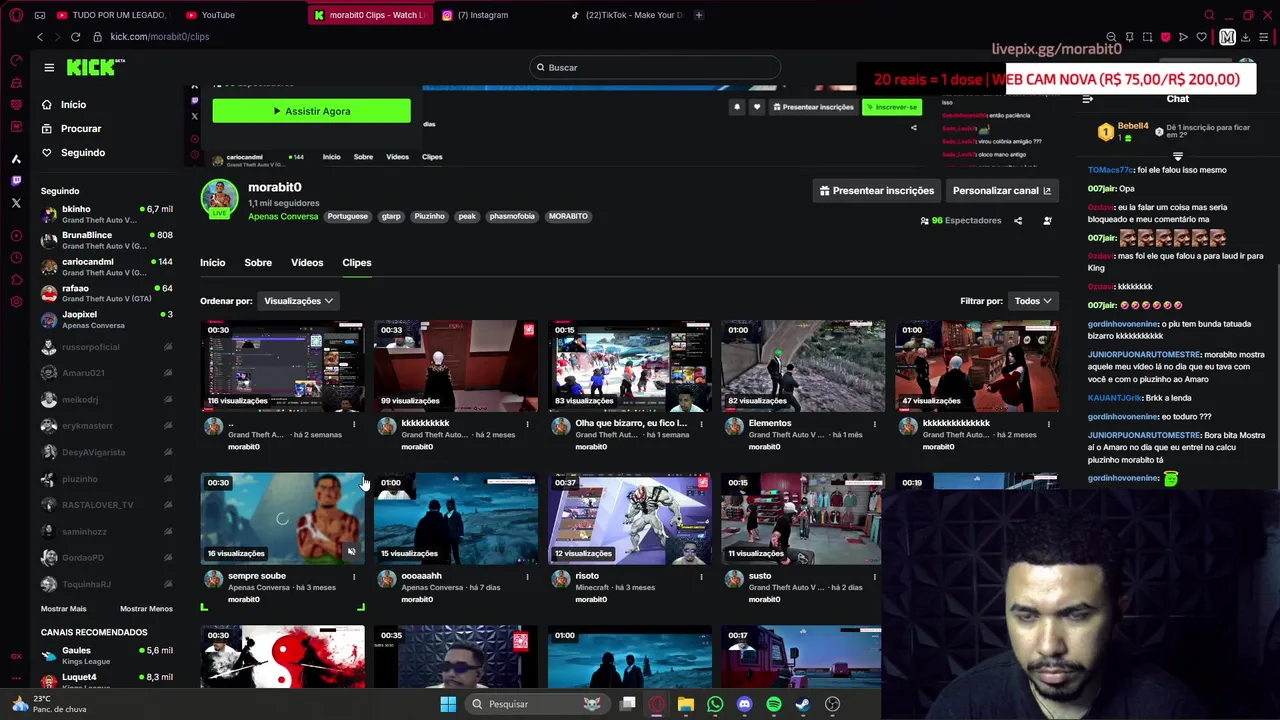
Task: Click the Assistir Agora button
Action: click(311, 111)
